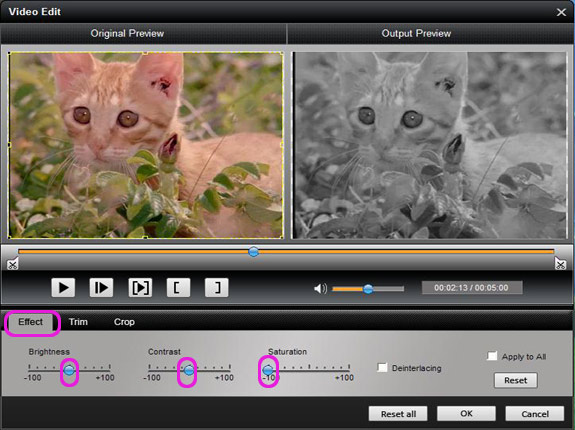Viewport: 575px width, 430px height.
Task: Mute audio via the speaker icon
Action: click(320, 288)
